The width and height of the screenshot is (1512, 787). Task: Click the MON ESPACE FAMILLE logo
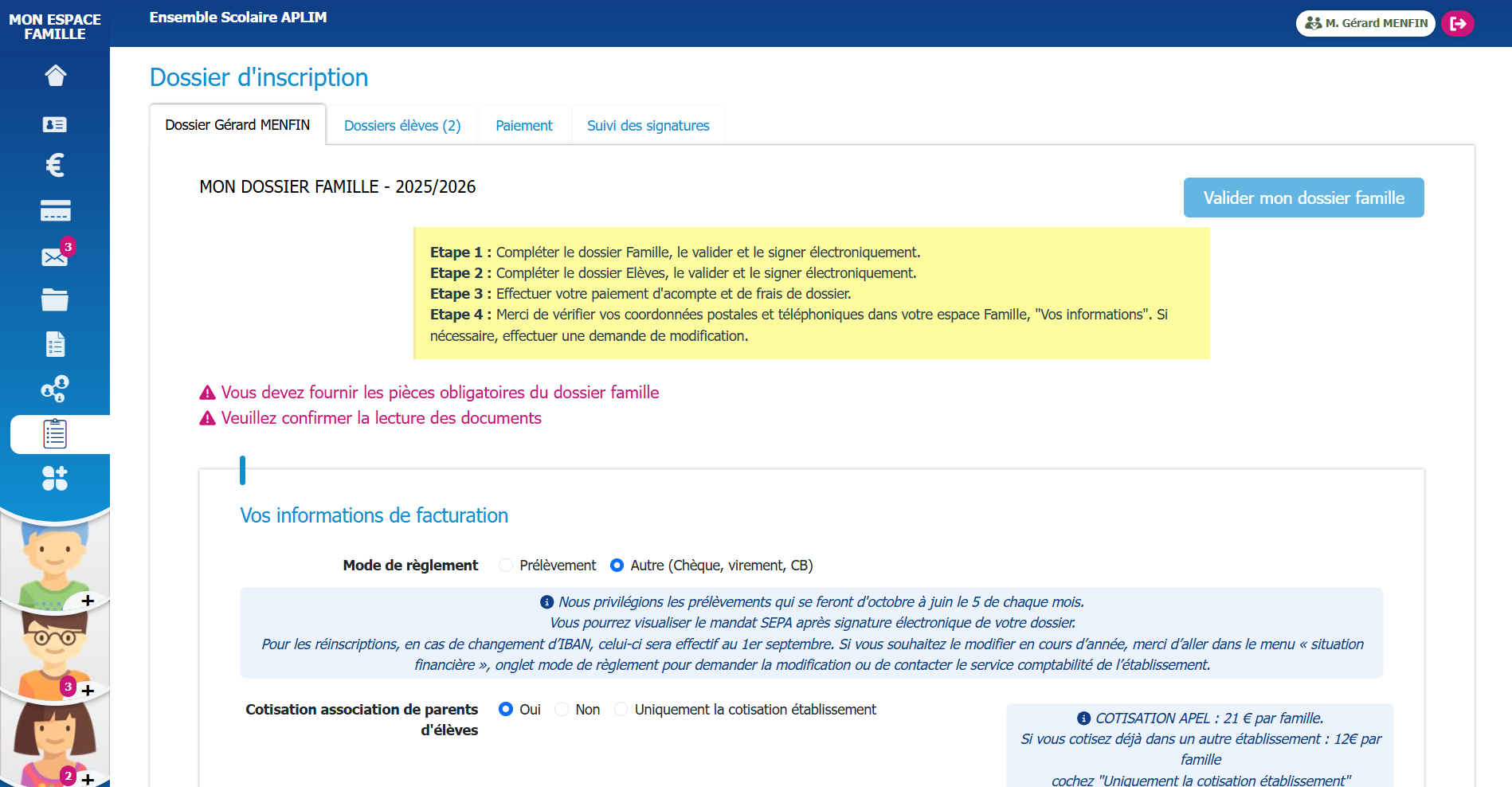[55, 27]
